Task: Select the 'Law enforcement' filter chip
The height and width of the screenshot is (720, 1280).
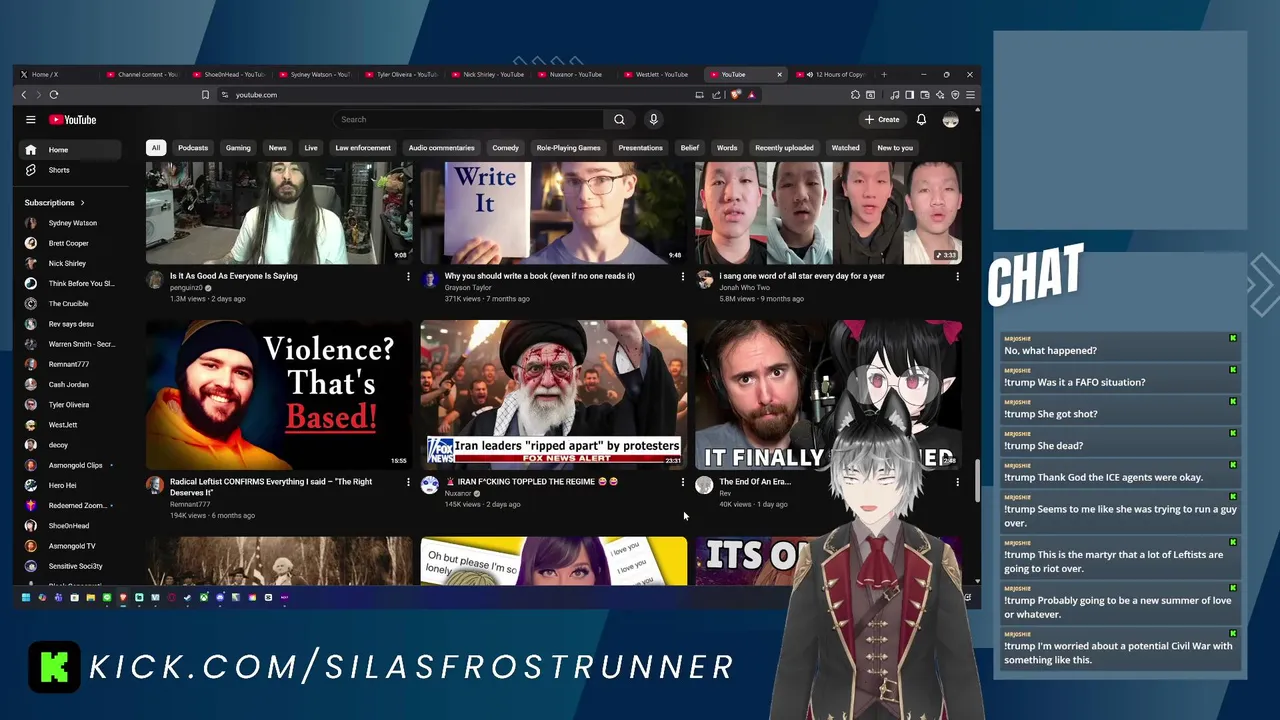Action: (363, 148)
